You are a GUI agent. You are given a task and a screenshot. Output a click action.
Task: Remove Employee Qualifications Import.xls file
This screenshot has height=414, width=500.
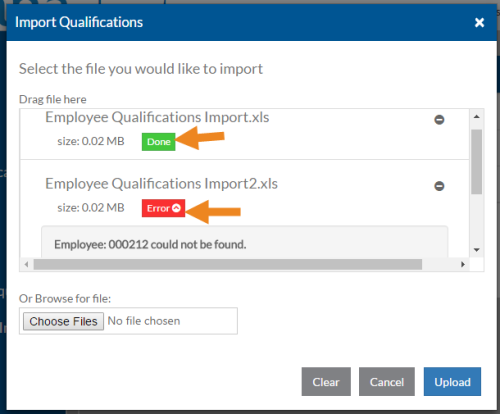(439, 120)
